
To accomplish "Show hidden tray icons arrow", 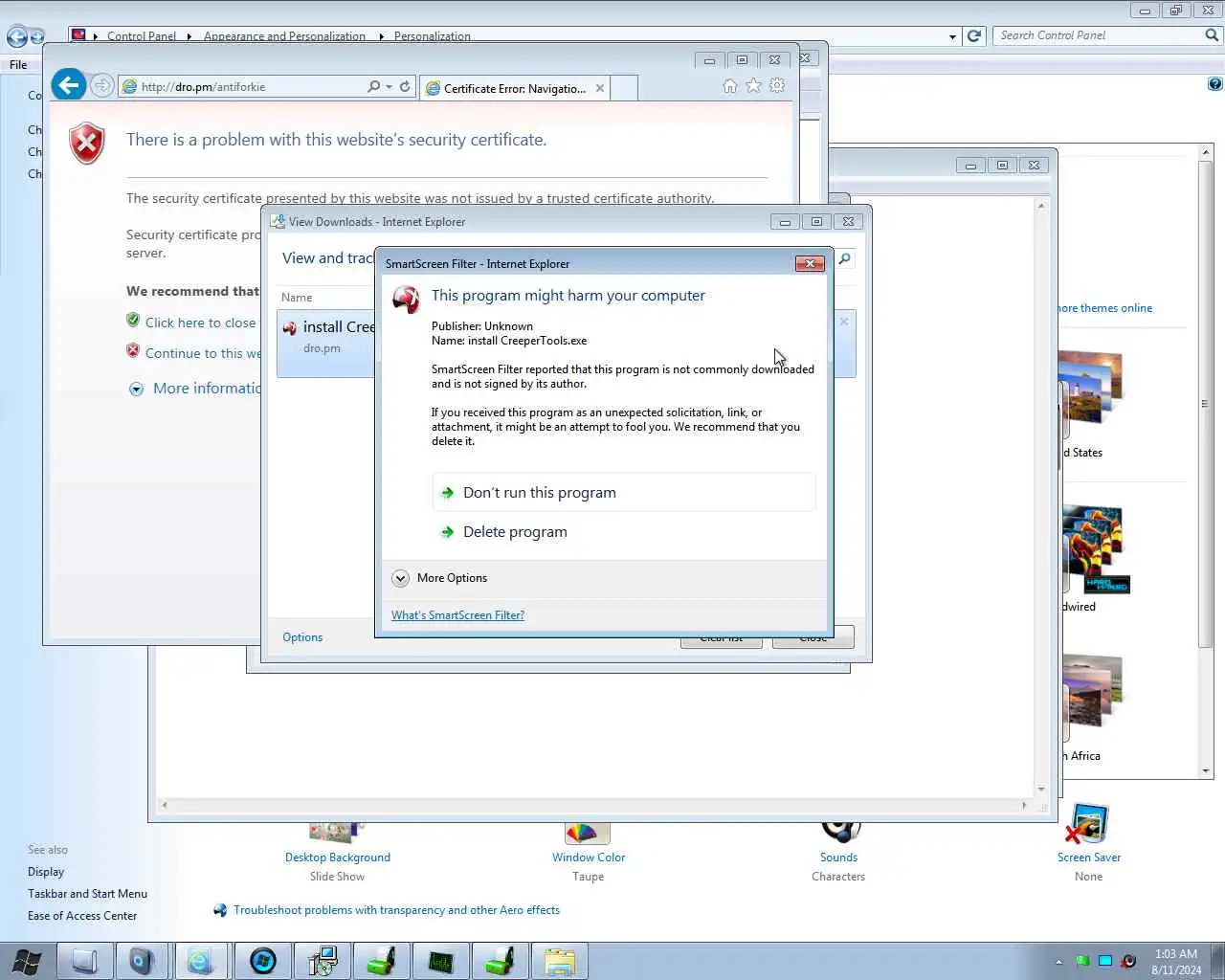I will click(x=1058, y=962).
